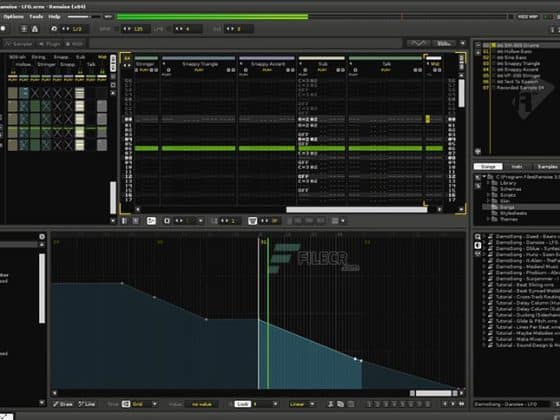Switch to the Sampler tab
The image size is (560, 420).
coord(19,44)
